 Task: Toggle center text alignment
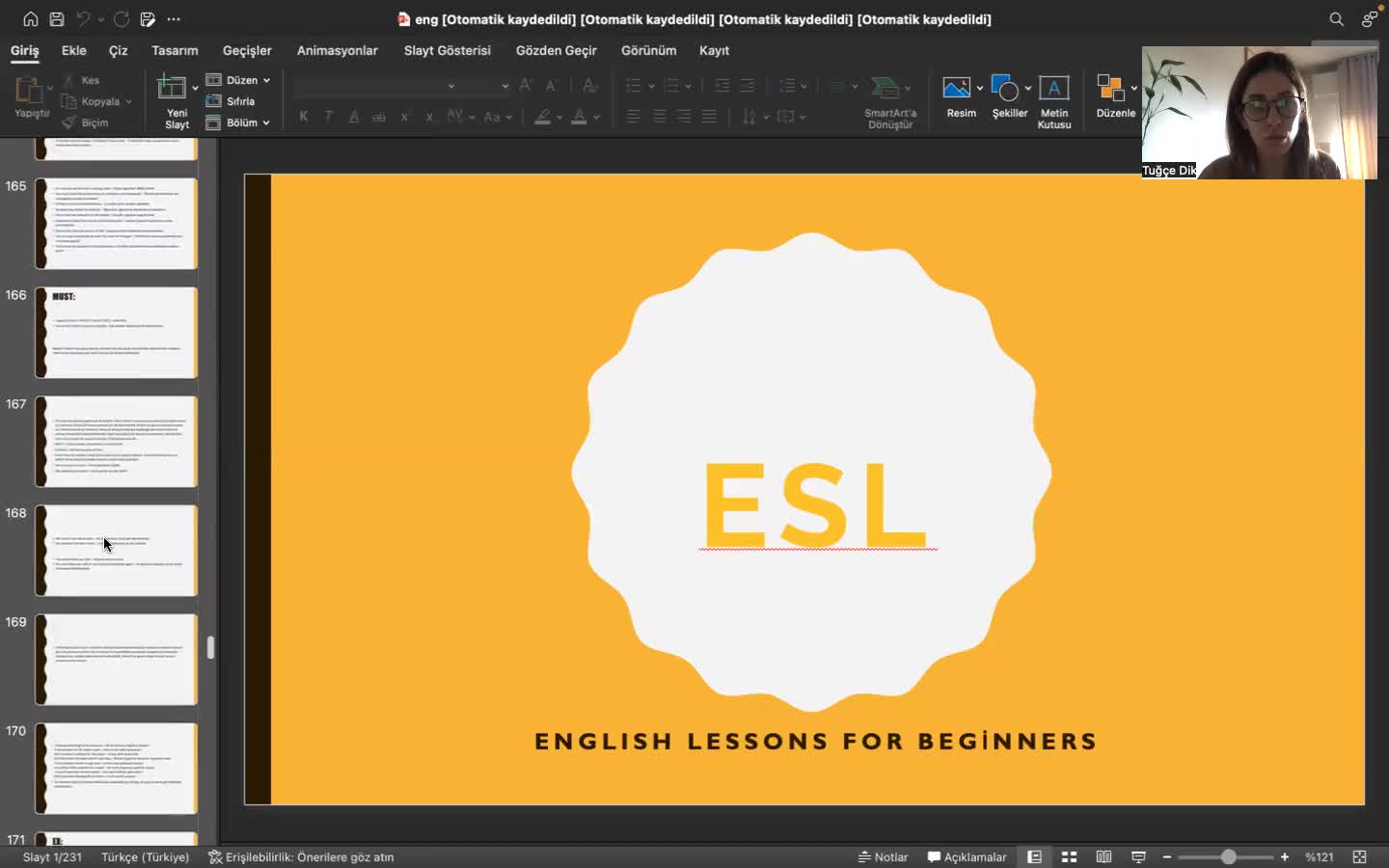tap(659, 117)
